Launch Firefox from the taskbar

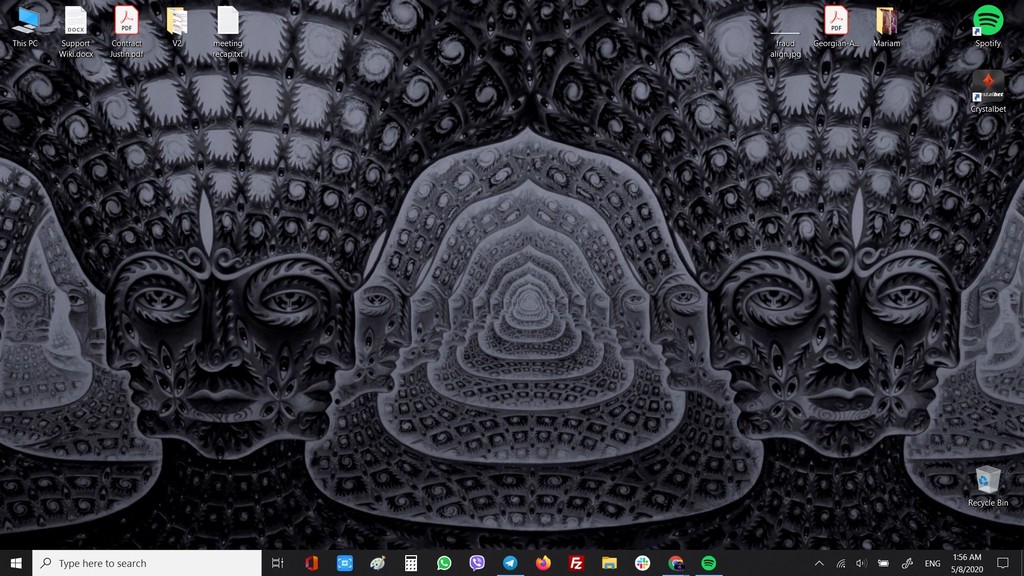543,563
